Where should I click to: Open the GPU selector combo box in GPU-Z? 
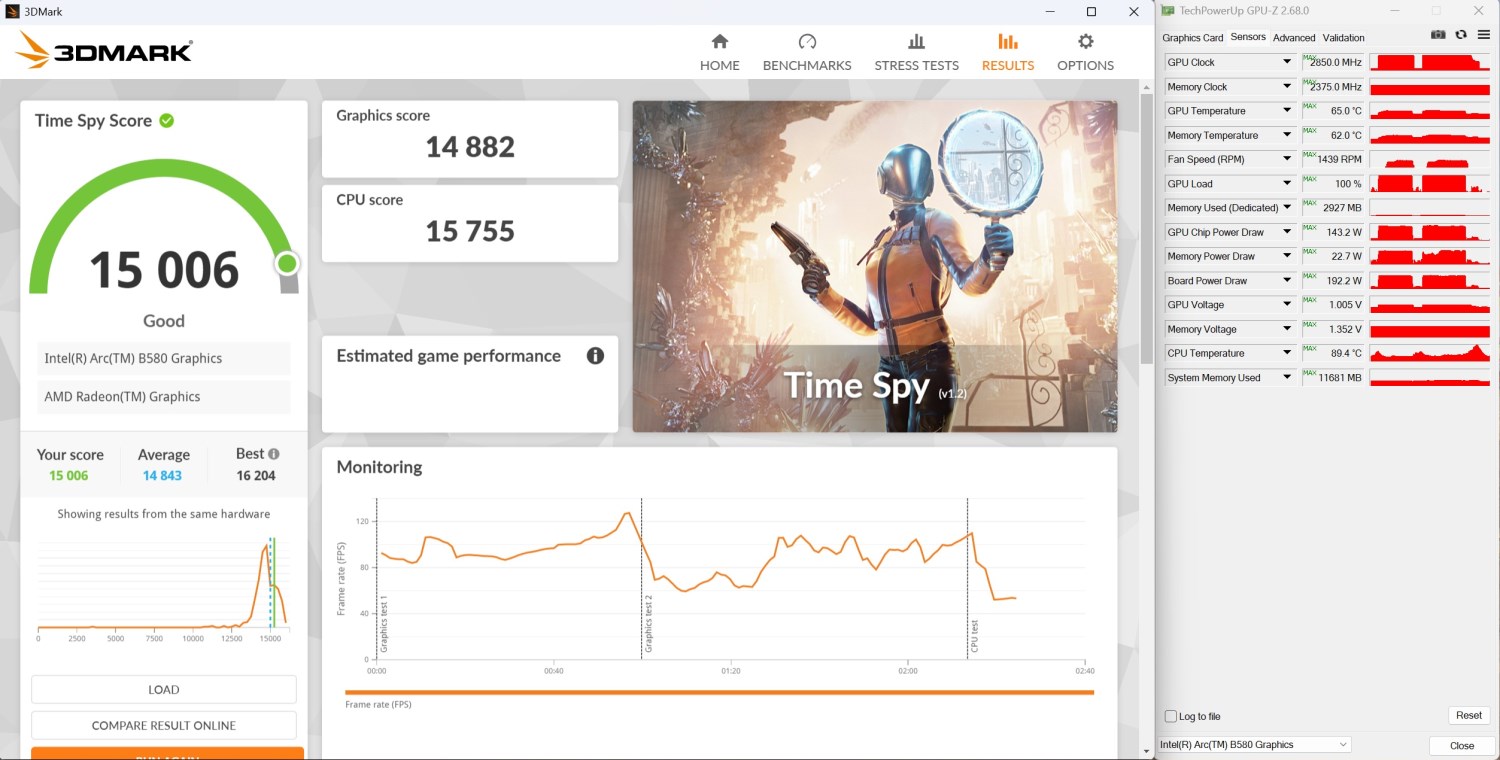point(1254,745)
